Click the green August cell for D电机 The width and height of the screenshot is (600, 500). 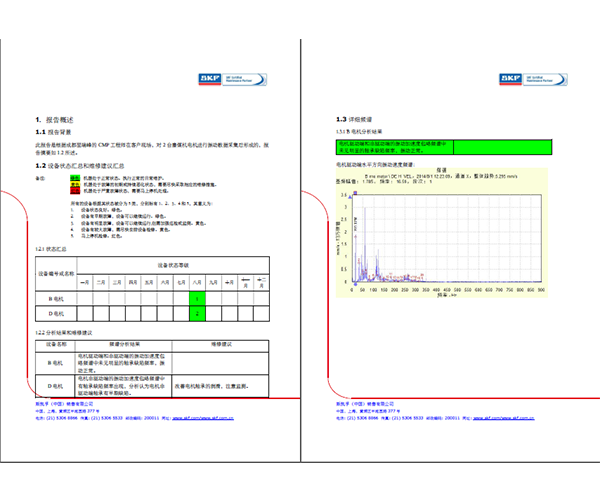coord(198,314)
